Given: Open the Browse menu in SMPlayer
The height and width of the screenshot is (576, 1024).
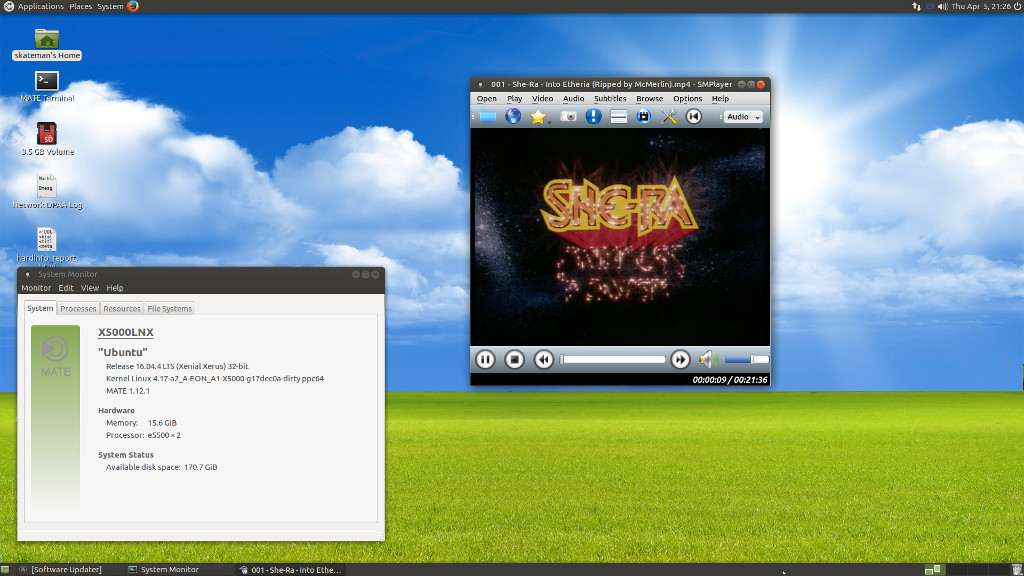Looking at the screenshot, I should (649, 99).
